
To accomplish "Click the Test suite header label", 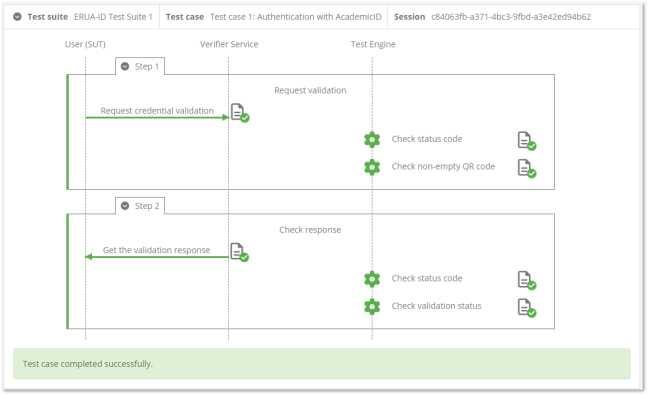I will (48, 17).
